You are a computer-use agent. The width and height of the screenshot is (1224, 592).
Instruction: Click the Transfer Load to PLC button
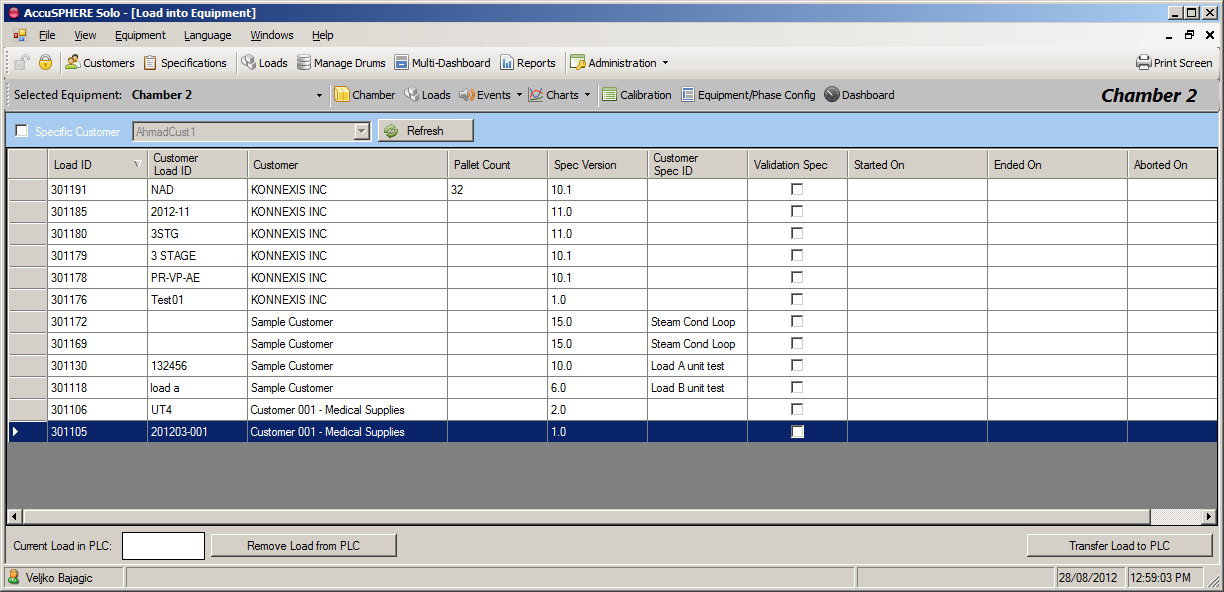point(1119,545)
